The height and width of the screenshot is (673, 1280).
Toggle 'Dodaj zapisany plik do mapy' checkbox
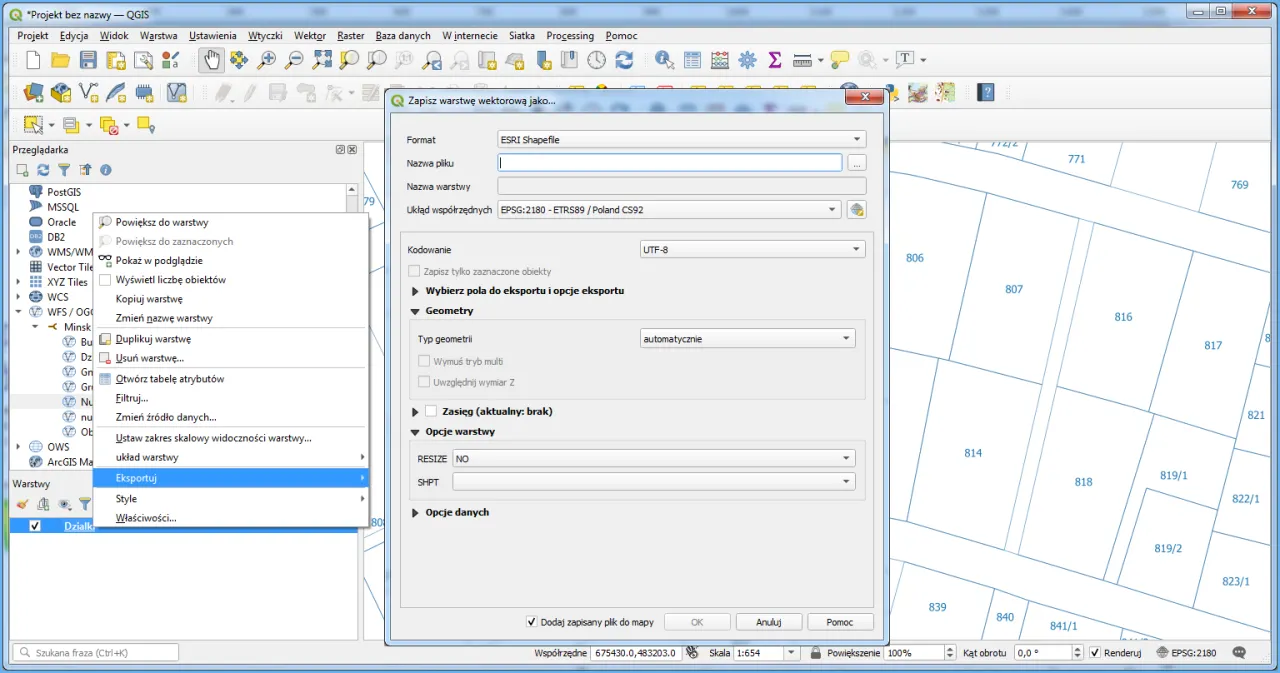(x=532, y=622)
